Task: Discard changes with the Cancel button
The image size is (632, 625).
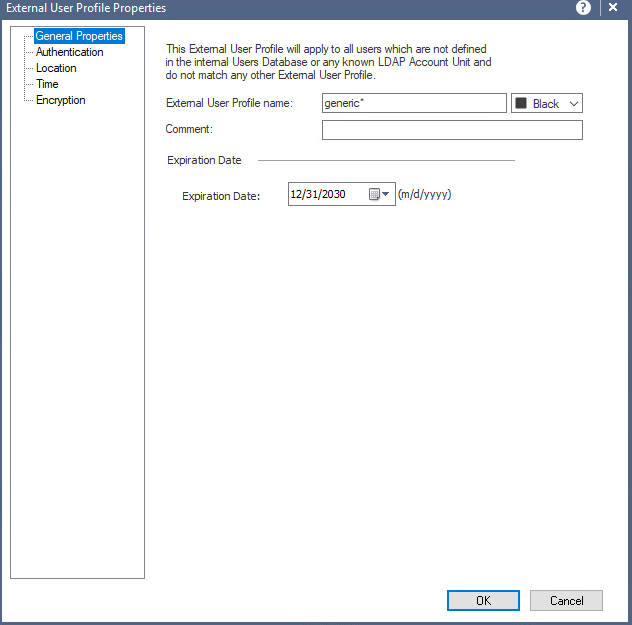Action: (x=566, y=600)
